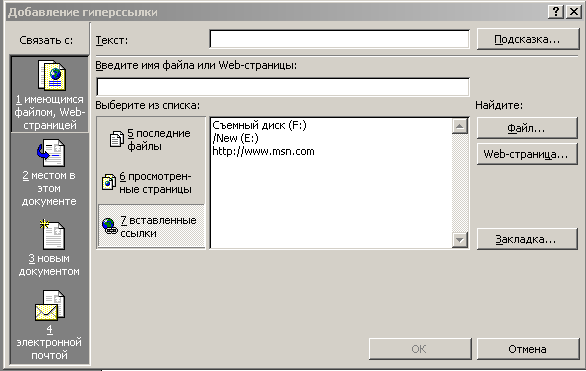Viewport: 586px width, 371px height.
Task: Choose http://www.msn.com from the list
Action: coord(263,151)
